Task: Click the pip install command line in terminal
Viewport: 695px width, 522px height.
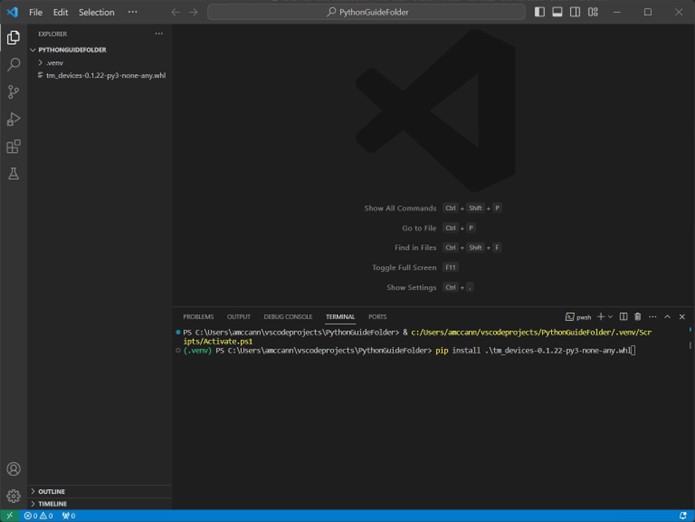Action: (x=532, y=351)
